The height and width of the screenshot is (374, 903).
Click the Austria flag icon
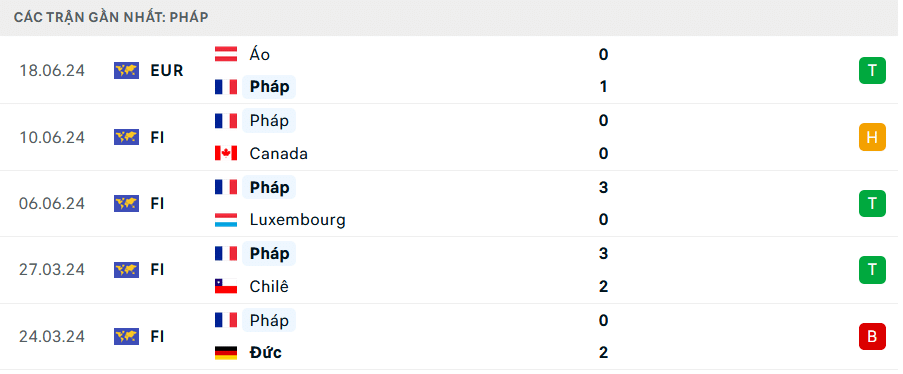point(226,54)
